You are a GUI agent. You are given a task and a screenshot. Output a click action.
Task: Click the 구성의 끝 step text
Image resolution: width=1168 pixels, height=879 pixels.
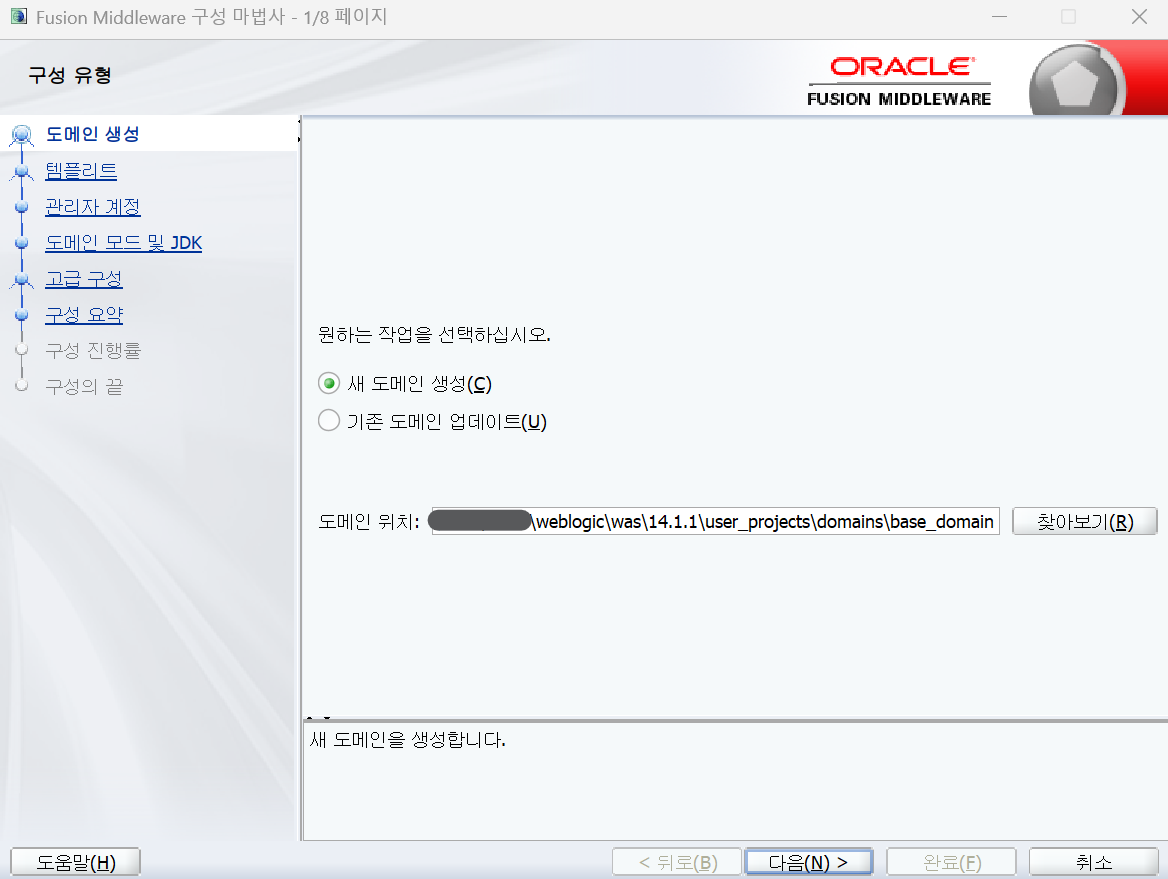coord(84,386)
